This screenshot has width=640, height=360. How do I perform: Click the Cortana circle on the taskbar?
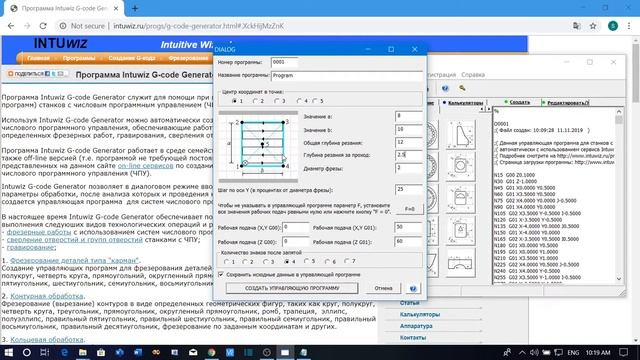(27, 352)
